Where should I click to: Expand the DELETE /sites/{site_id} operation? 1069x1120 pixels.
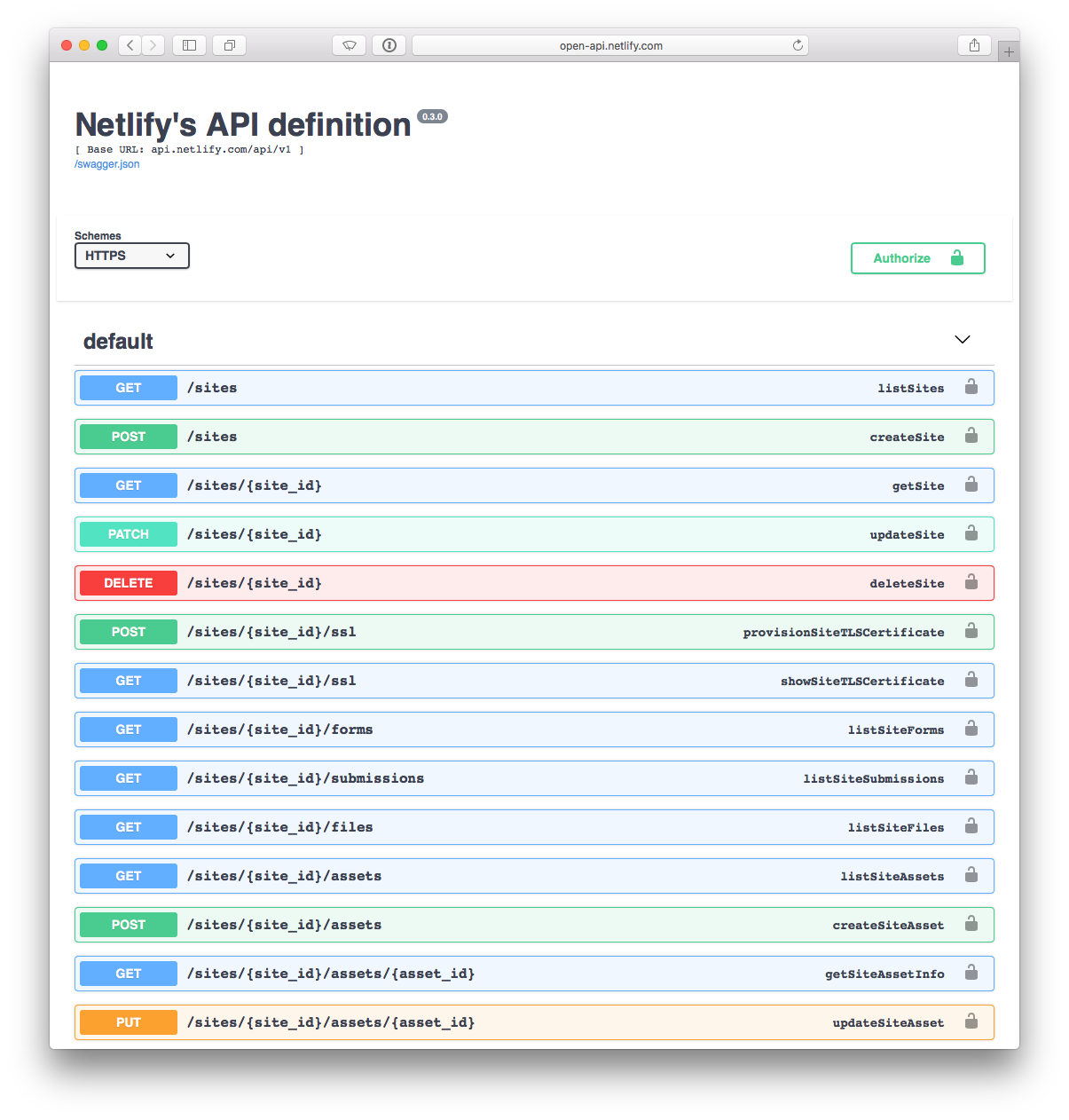click(534, 583)
